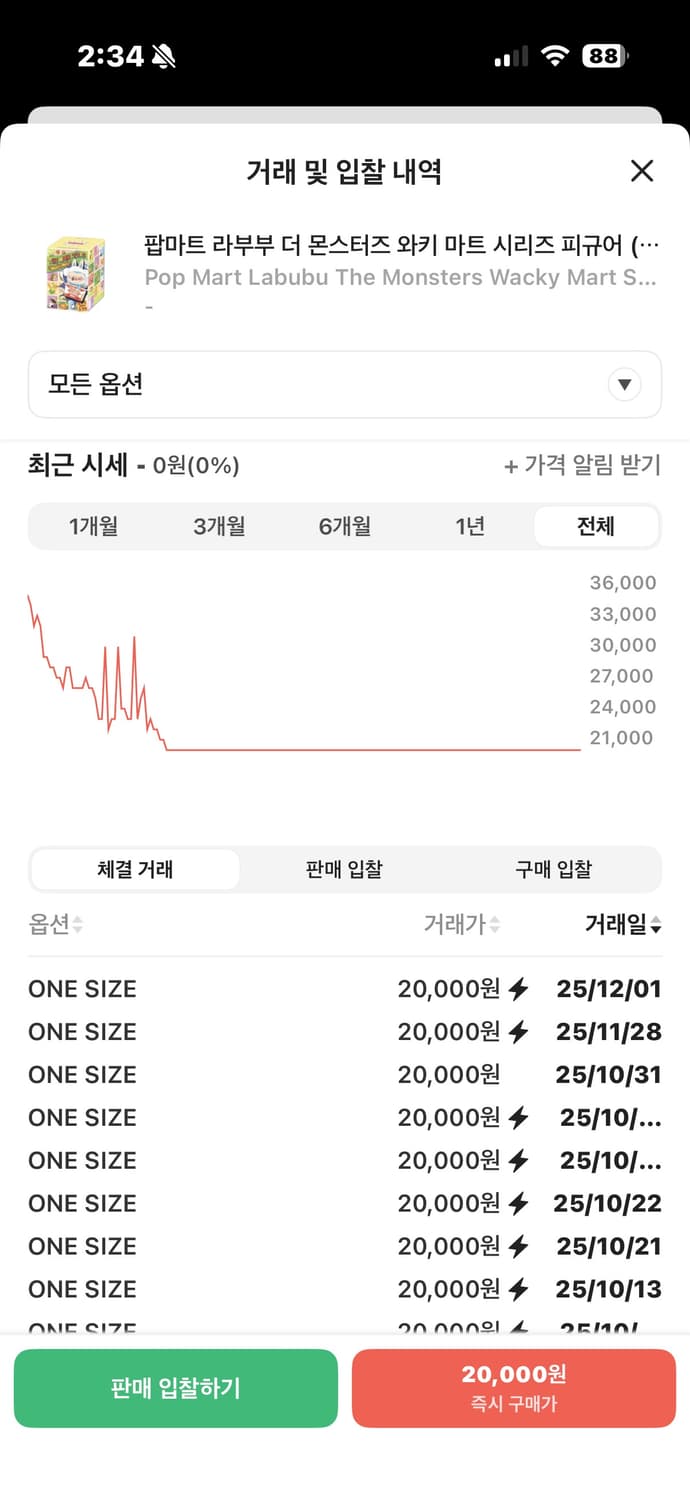Tap the + 가격 알림 받기 price alert icon

tap(583, 466)
